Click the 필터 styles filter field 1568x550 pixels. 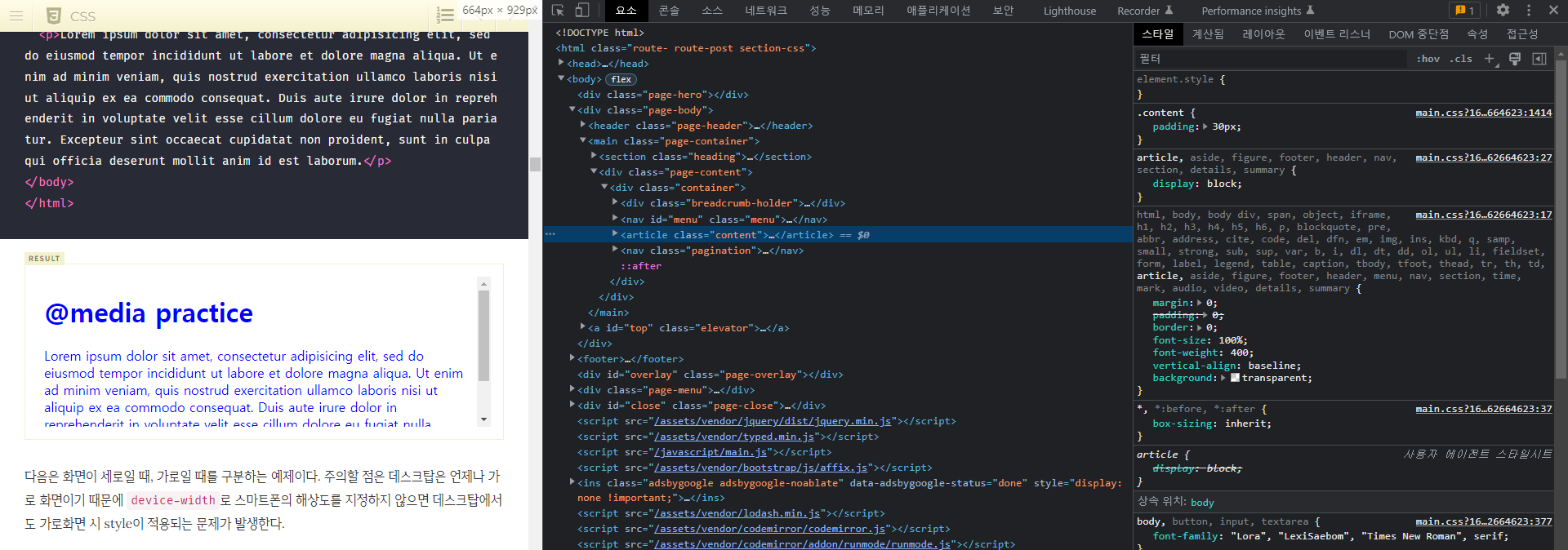(x=1272, y=59)
